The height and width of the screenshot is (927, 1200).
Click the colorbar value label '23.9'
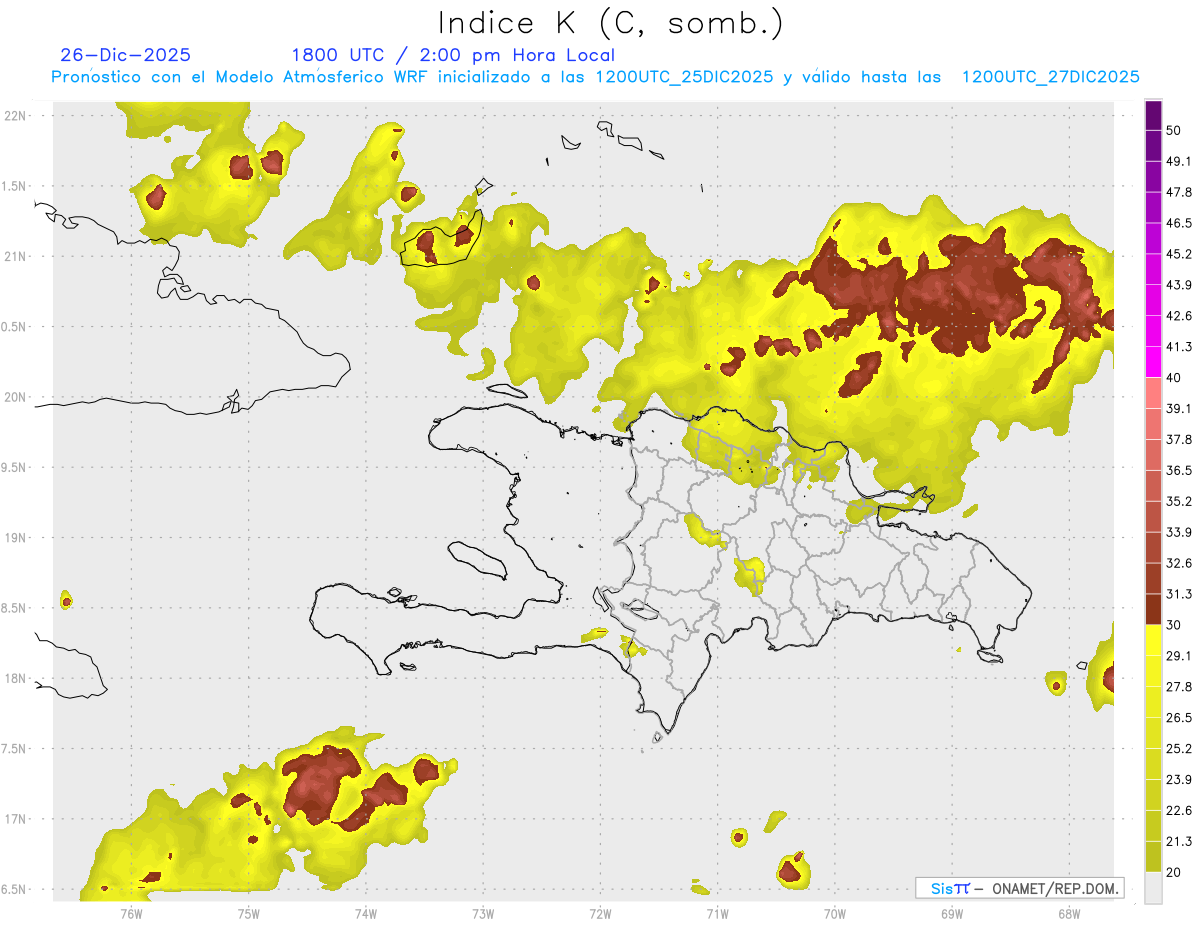[x=1178, y=780]
